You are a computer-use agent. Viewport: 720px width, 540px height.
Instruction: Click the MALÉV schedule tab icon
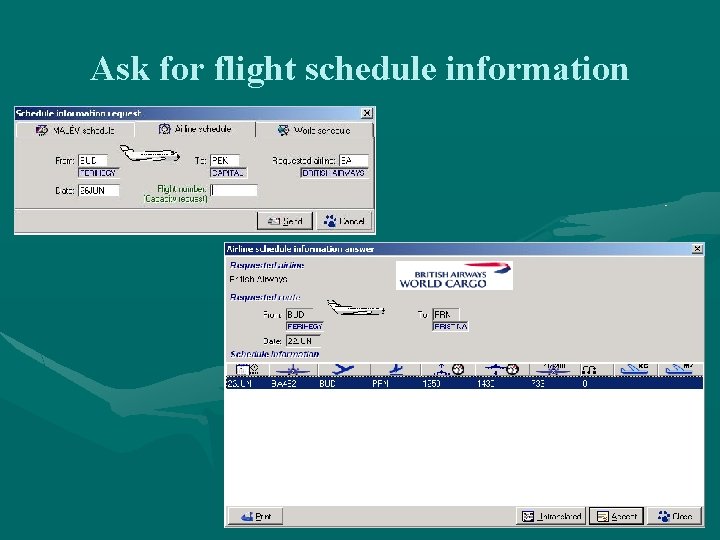tap(41, 130)
